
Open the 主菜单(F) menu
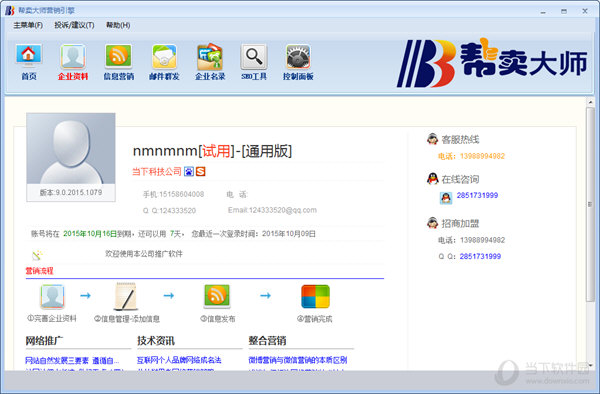click(28, 25)
